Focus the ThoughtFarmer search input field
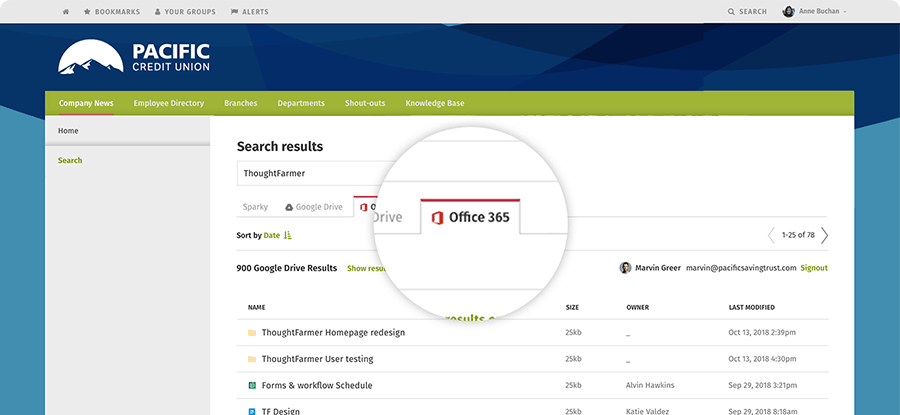900x415 pixels. [x=310, y=173]
